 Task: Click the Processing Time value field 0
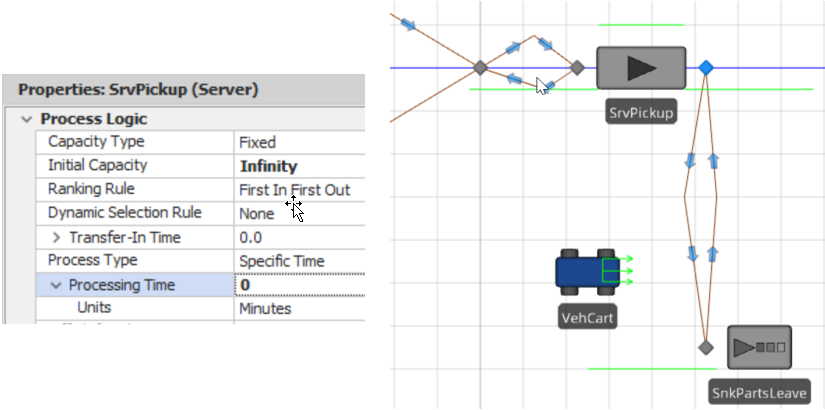click(299, 285)
